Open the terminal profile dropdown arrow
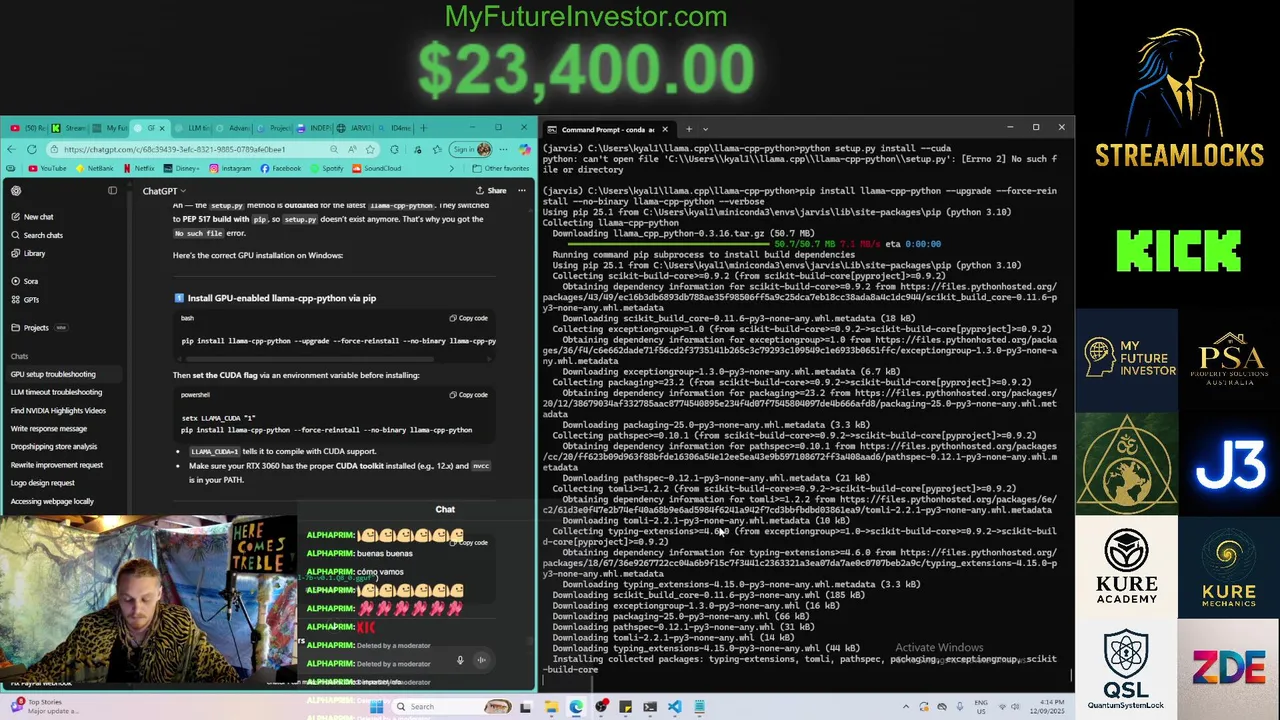1280x720 pixels. point(705,129)
